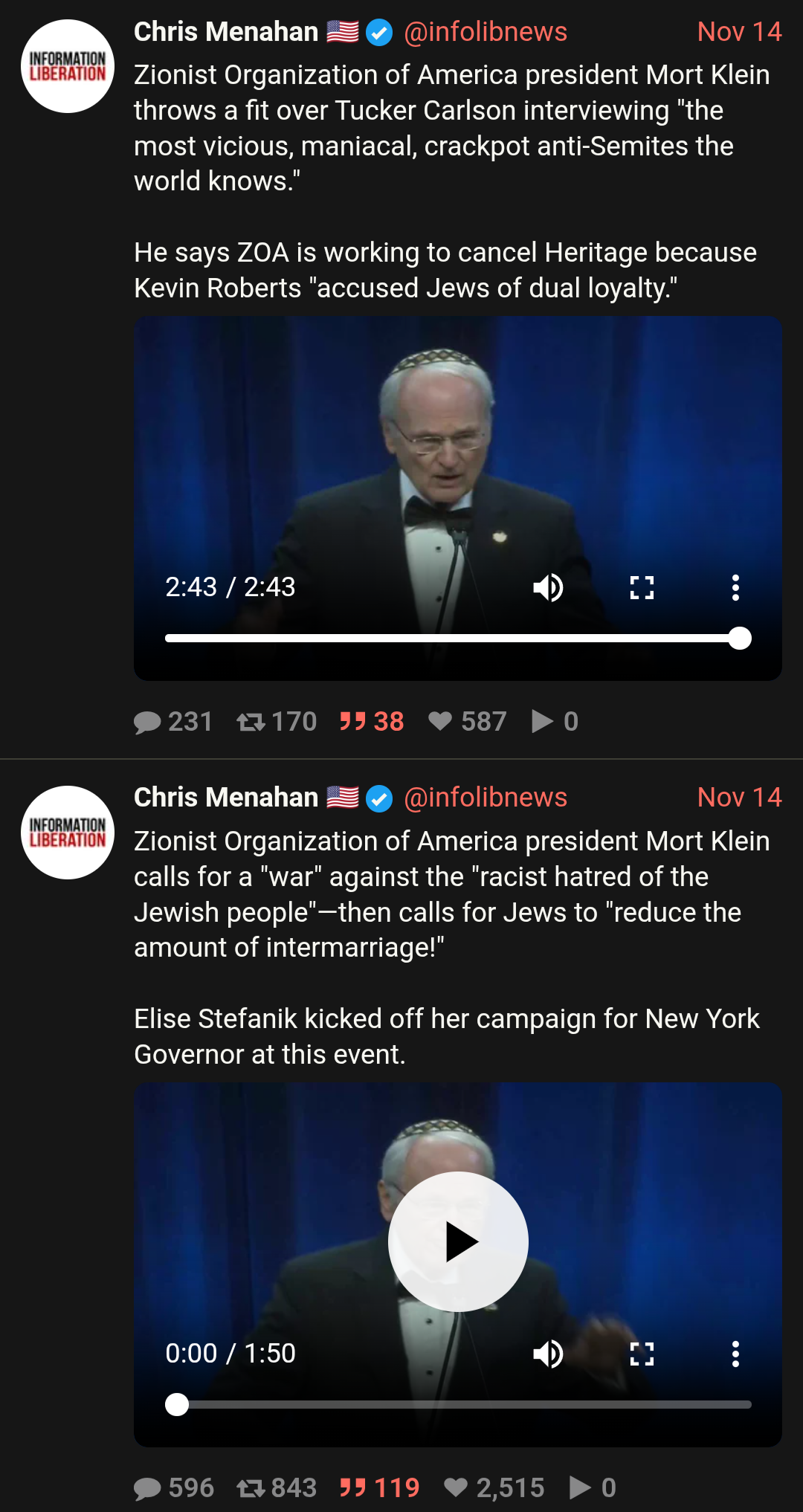Retweet the first post with 170 retweets
The height and width of the screenshot is (1512, 803).
[277, 722]
